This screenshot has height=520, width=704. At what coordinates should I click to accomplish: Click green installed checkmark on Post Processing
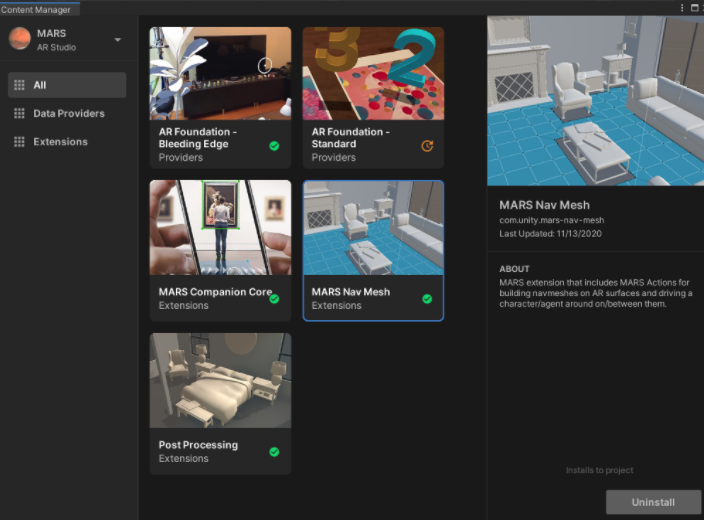click(x=274, y=452)
